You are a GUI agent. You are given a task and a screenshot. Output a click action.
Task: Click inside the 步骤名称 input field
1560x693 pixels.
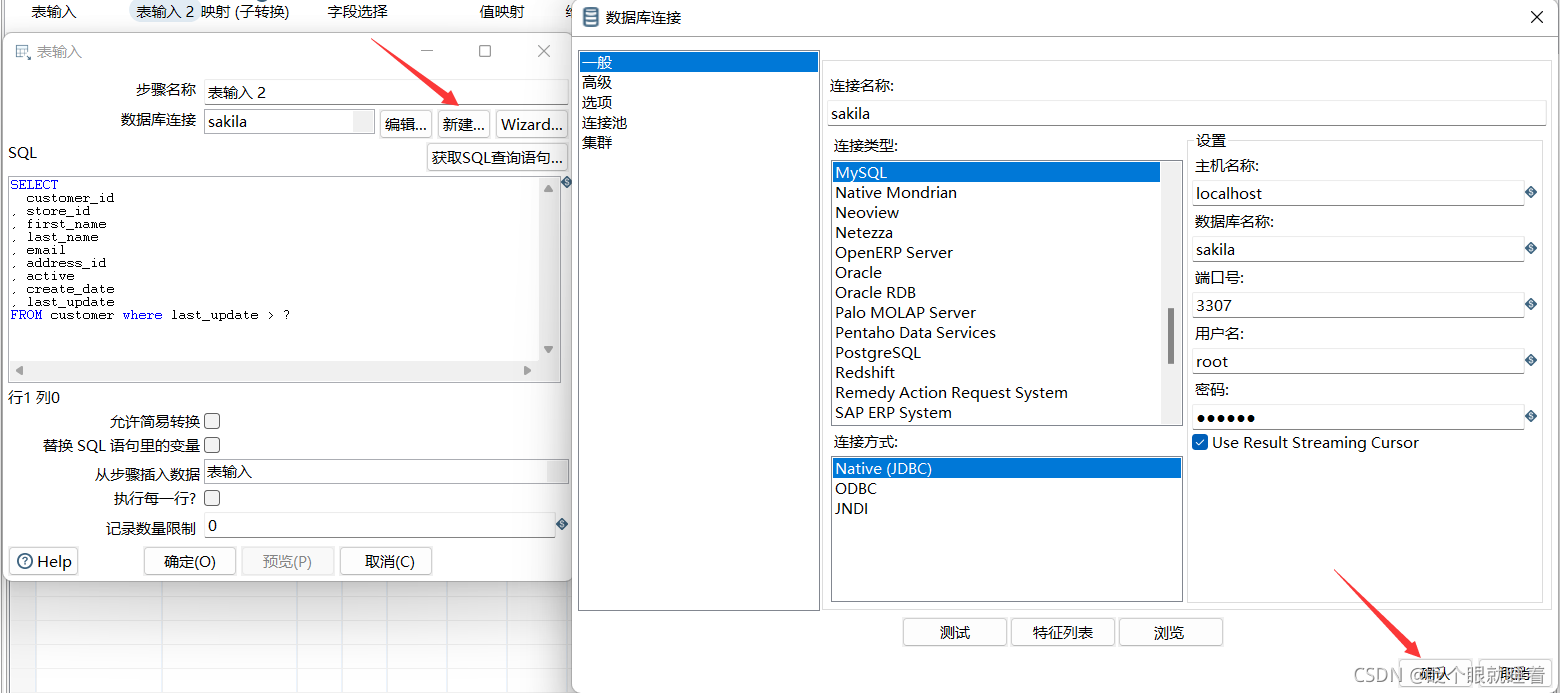point(386,92)
